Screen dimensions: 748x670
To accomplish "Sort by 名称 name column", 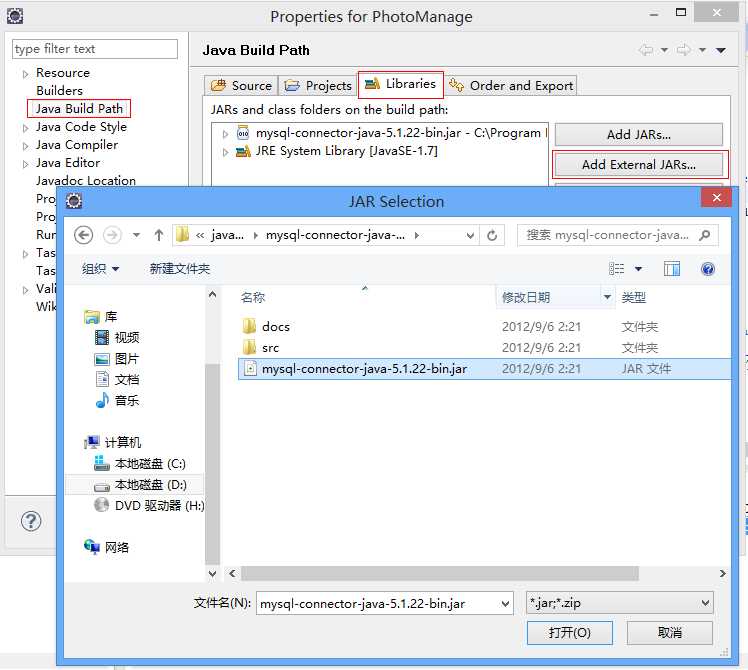I will [x=252, y=297].
